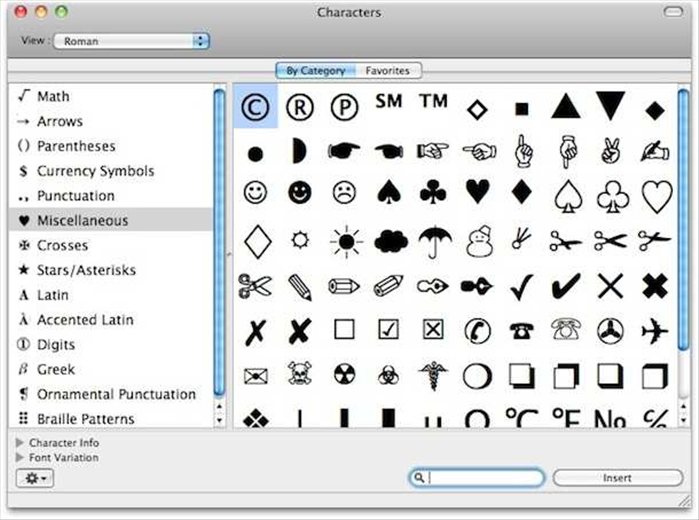699x520 pixels.
Task: Choose the umbrella symbol
Action: pyautogui.click(x=435, y=242)
